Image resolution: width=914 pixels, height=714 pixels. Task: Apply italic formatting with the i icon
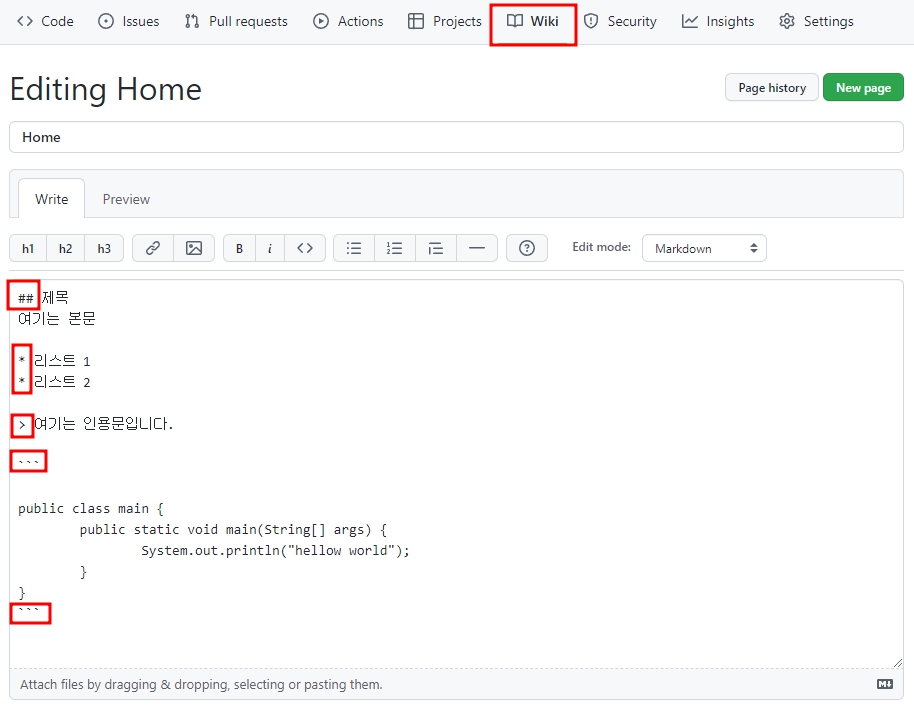click(269, 248)
